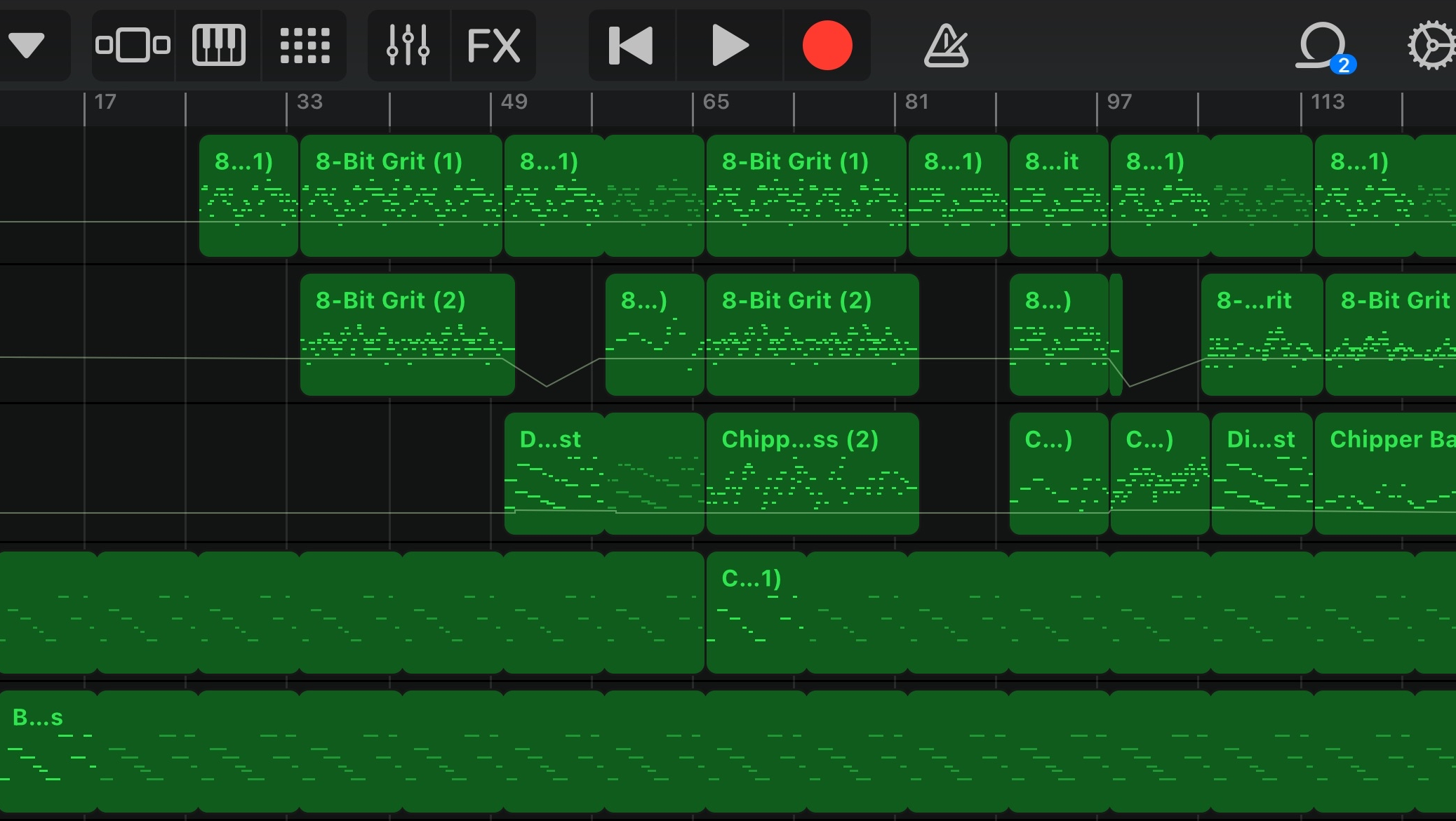Switch to Tracks view button
The image size is (1456, 821).
(x=133, y=46)
